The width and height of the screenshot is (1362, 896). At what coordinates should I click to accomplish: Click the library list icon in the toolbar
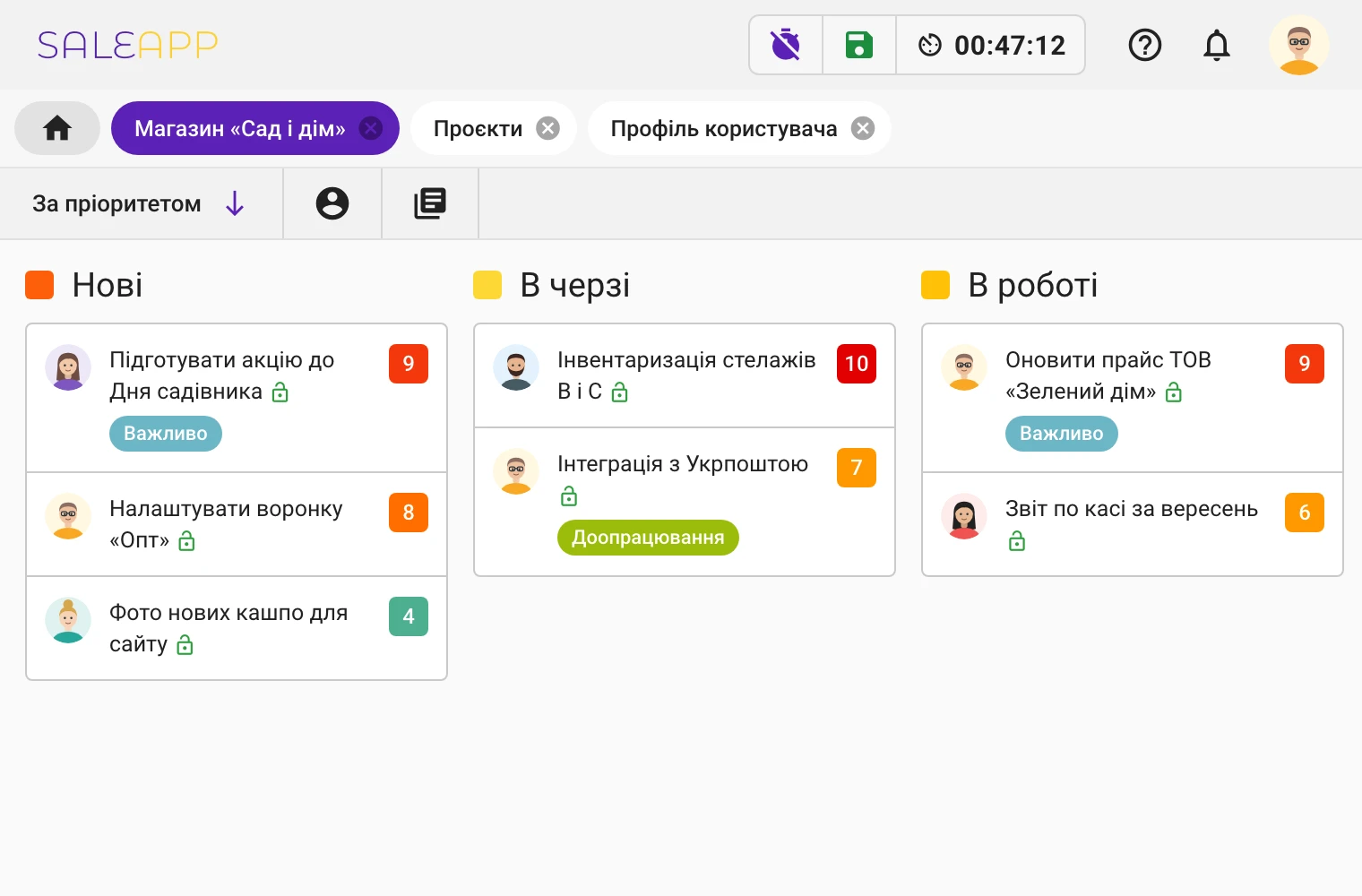pyautogui.click(x=430, y=203)
